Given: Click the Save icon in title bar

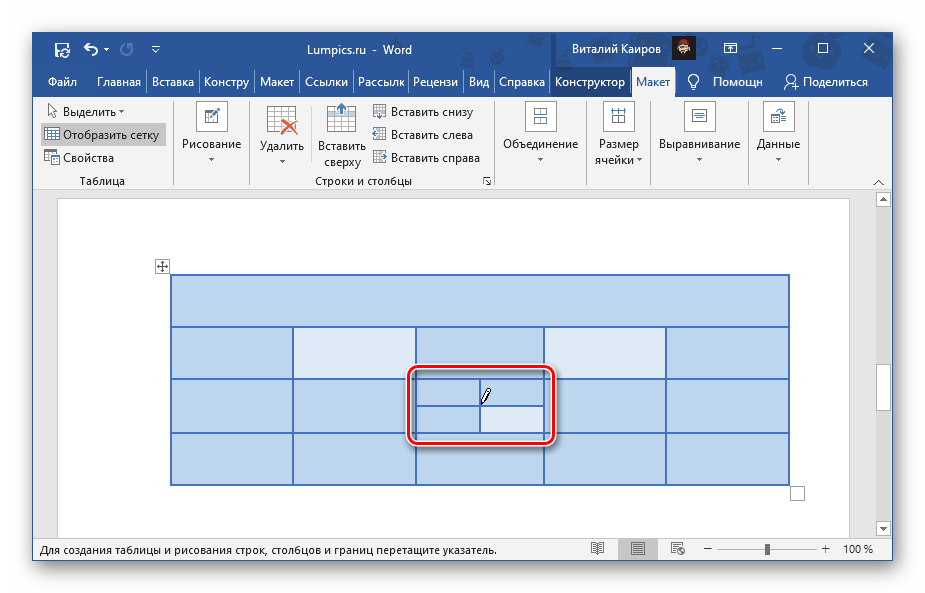Looking at the screenshot, I should 62,49.
